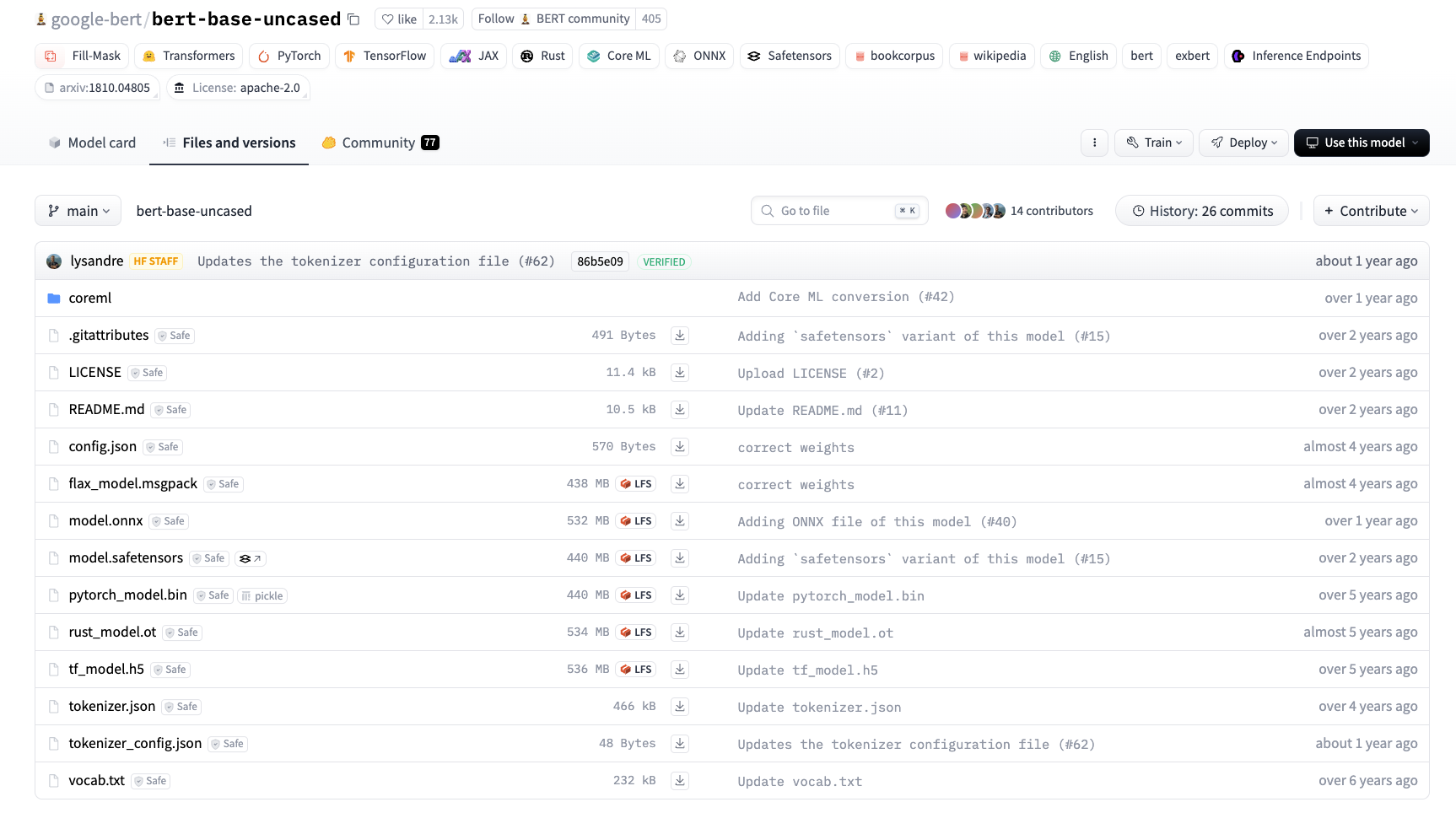Click the Safe badge next to LICENSE
Viewport: 1456px width, 829px height.
(x=148, y=373)
